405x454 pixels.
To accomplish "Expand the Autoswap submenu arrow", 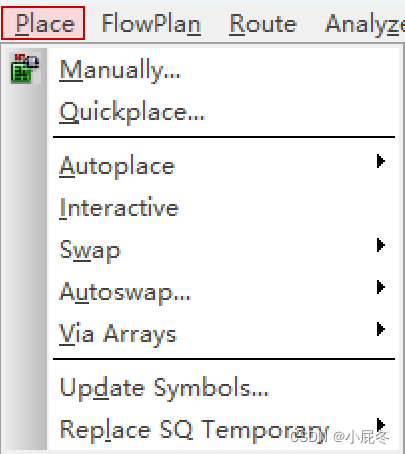I will [x=381, y=287].
